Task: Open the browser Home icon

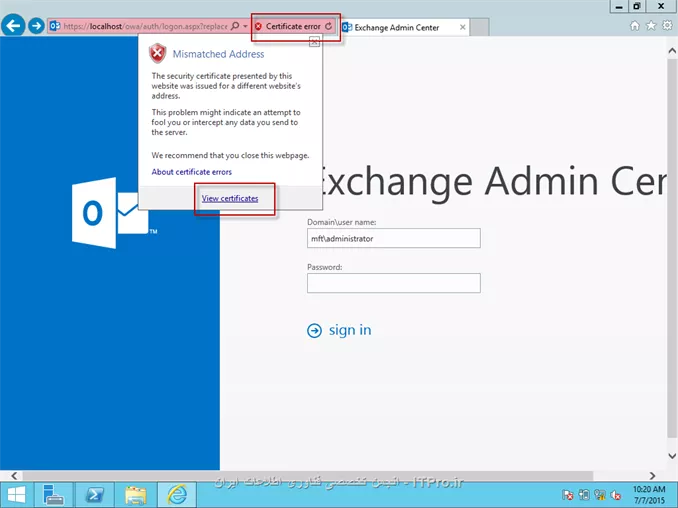Action: 634,26
